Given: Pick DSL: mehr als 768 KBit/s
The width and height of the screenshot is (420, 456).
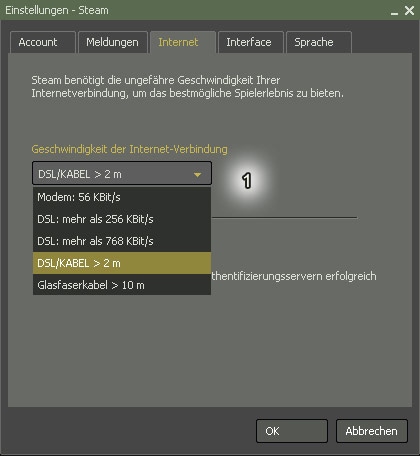Looking at the screenshot, I should pyautogui.click(x=122, y=241).
